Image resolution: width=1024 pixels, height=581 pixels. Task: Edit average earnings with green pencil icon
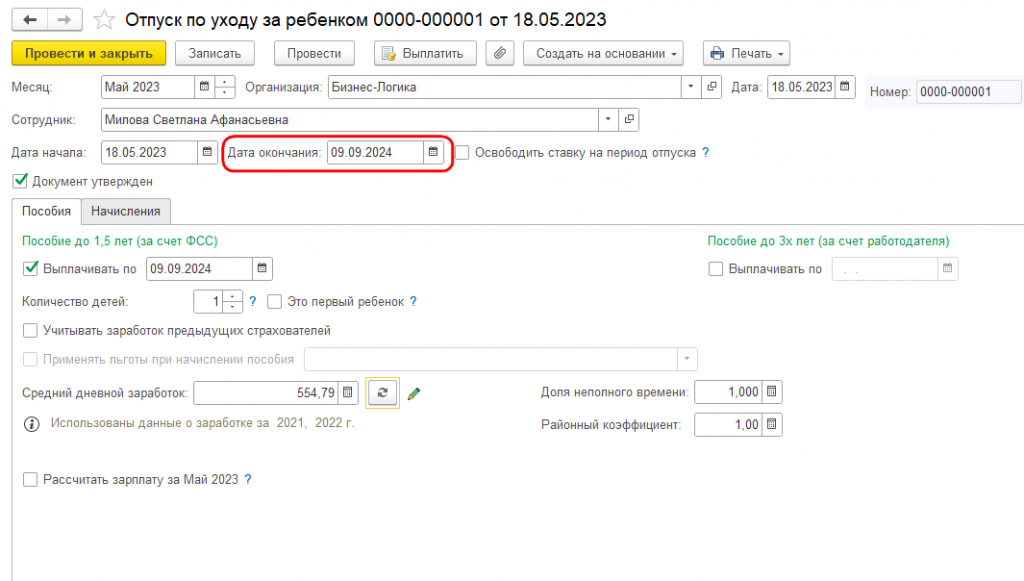pos(414,393)
